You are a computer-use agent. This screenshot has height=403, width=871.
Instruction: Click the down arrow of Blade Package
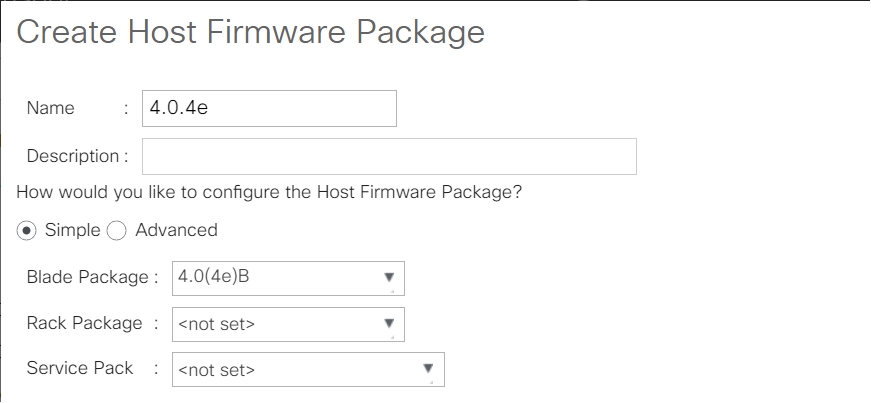click(x=389, y=277)
